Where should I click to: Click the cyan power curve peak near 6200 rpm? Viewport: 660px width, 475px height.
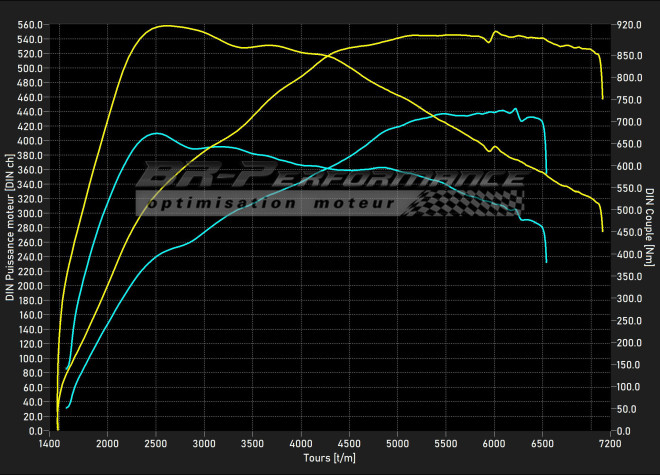515,109
